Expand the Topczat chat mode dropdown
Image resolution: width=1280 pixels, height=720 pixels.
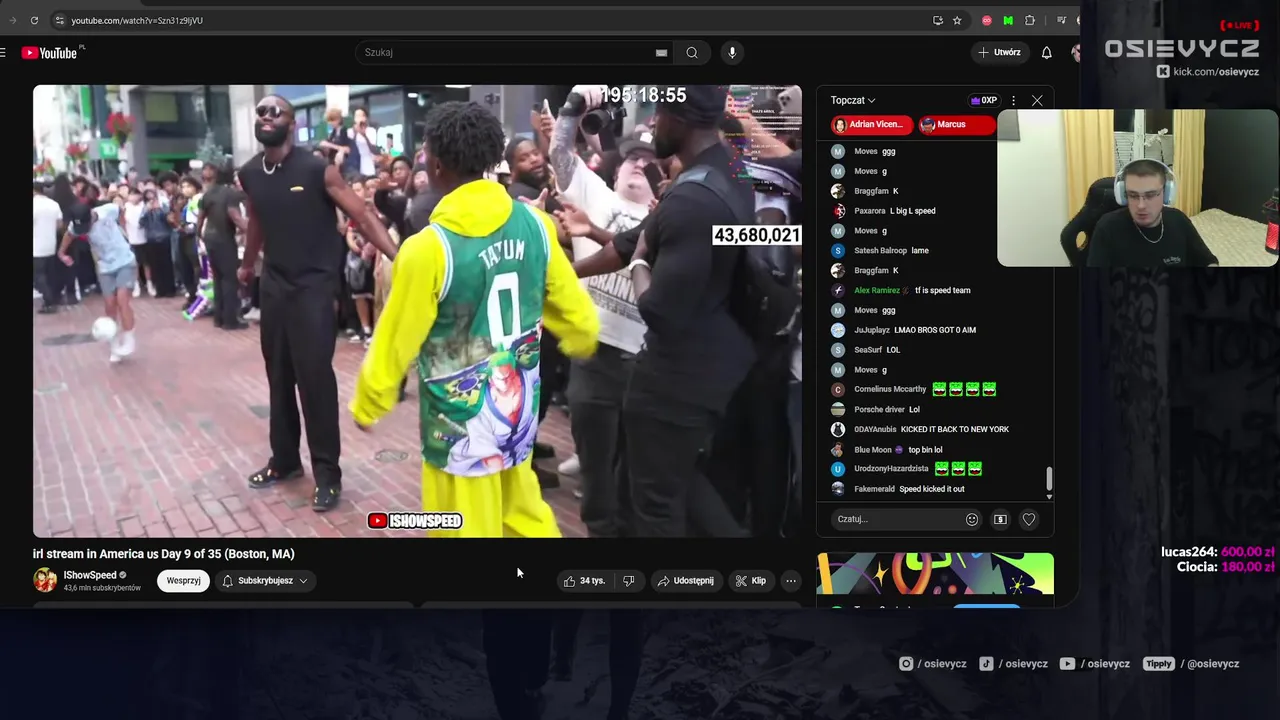853,100
